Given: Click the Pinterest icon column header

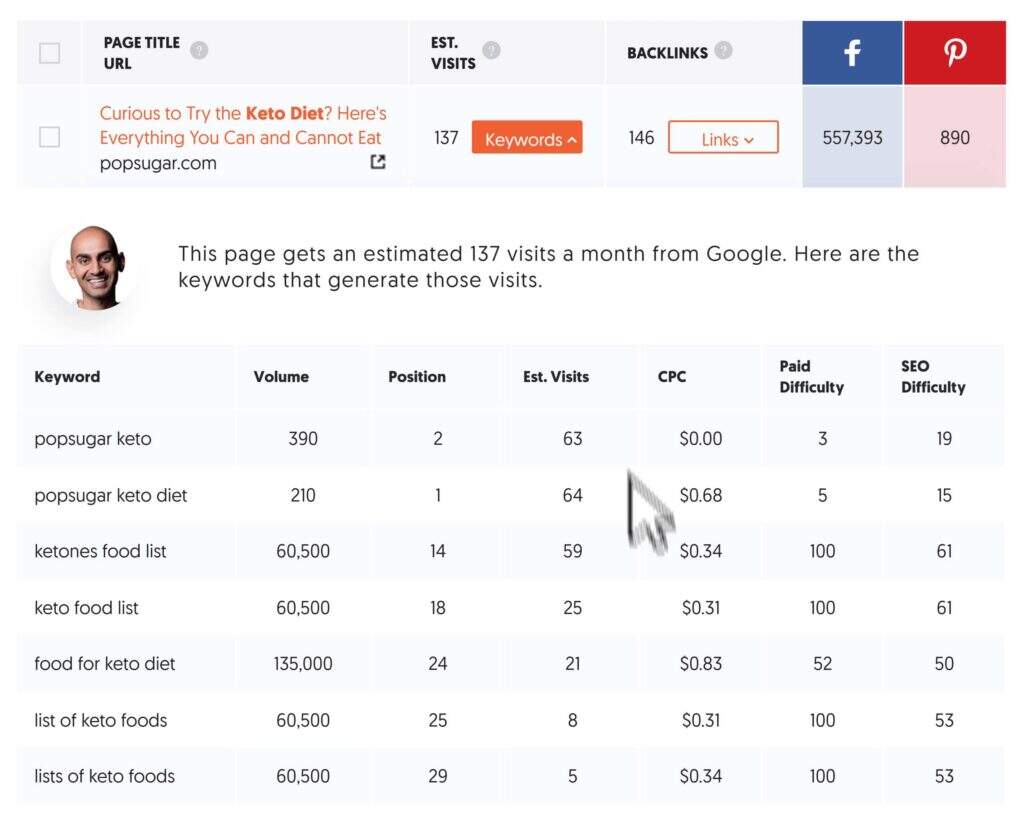Looking at the screenshot, I should pos(954,53).
